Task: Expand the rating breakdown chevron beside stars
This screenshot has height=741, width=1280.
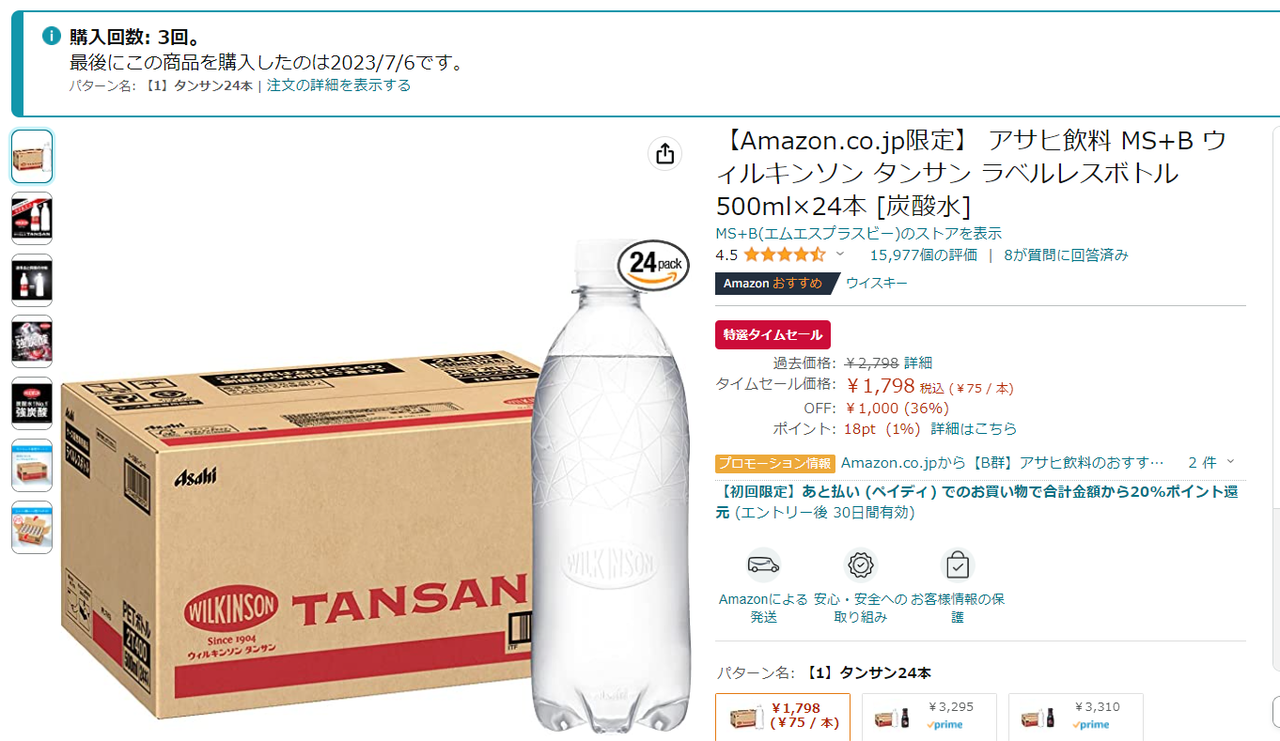Action: pos(840,254)
